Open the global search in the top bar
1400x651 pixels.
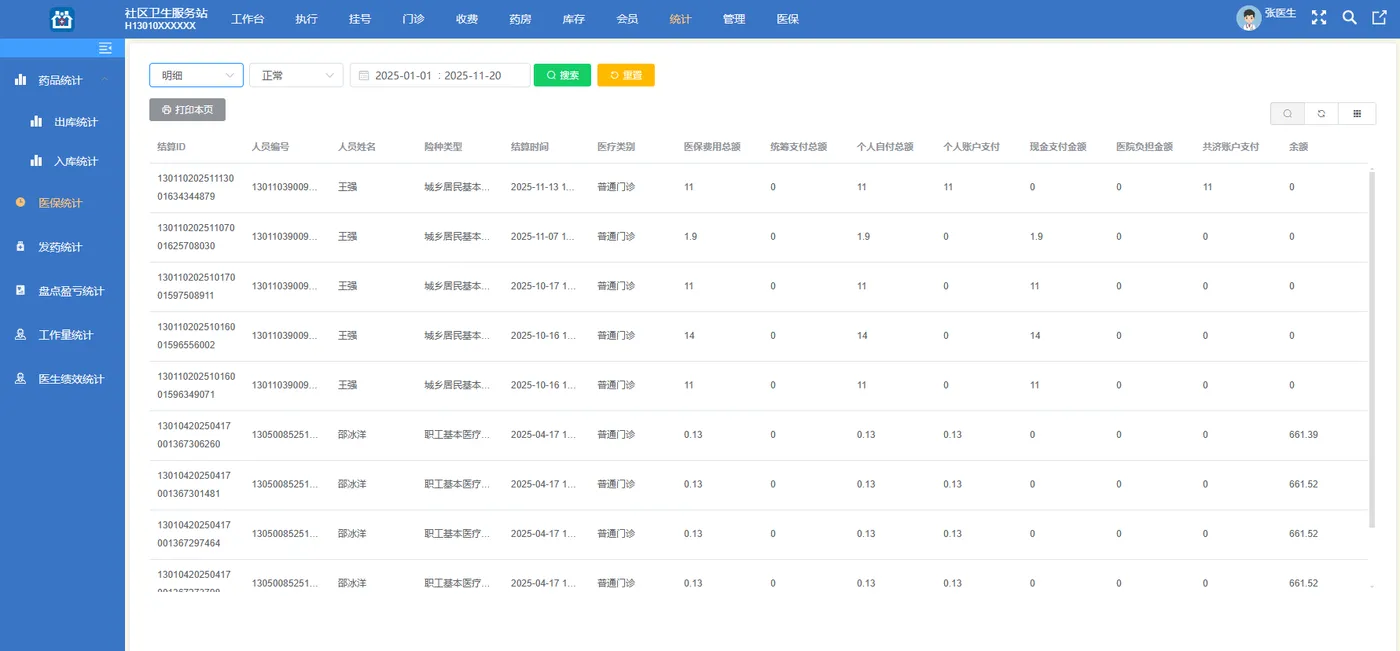(1348, 16)
